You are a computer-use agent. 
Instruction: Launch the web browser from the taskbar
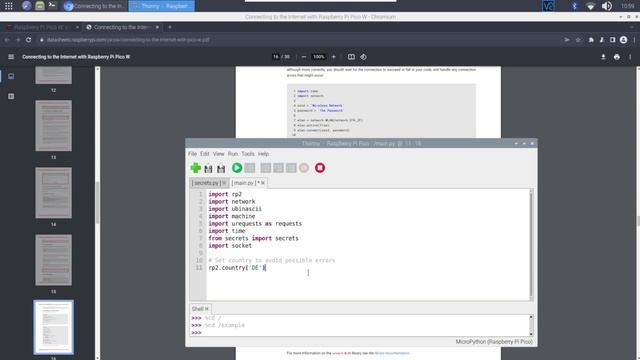tap(26, 6)
